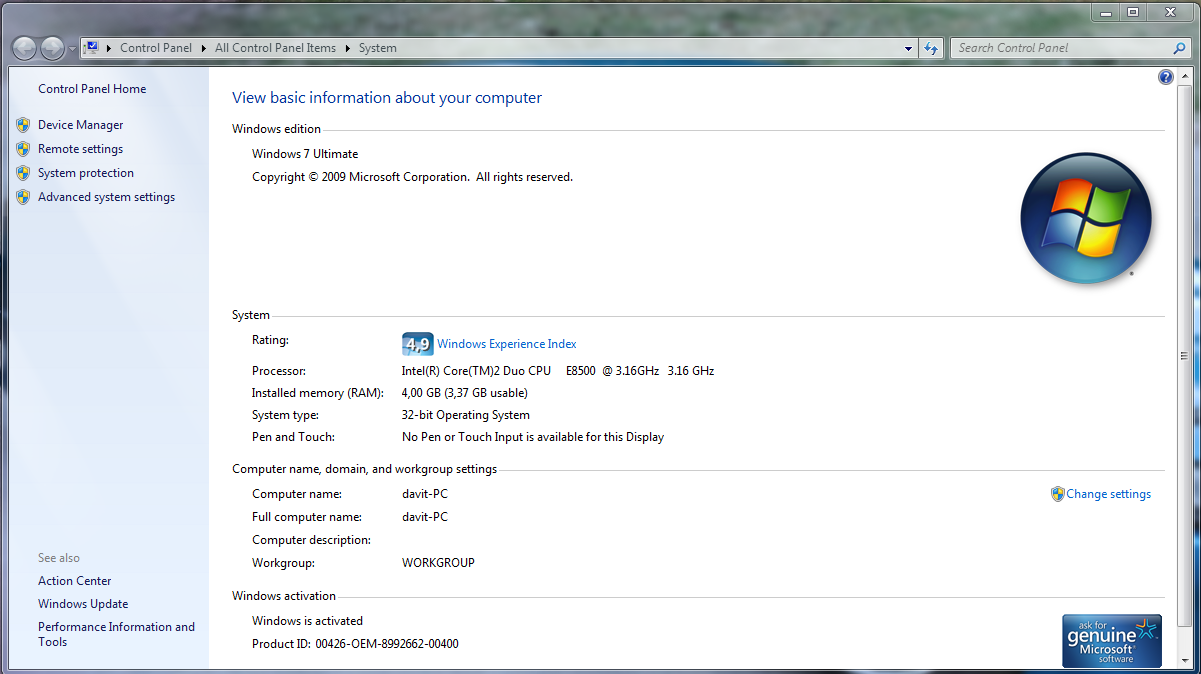Open the Windows Experience Index link
Screen dimensions: 1201x674
506,344
